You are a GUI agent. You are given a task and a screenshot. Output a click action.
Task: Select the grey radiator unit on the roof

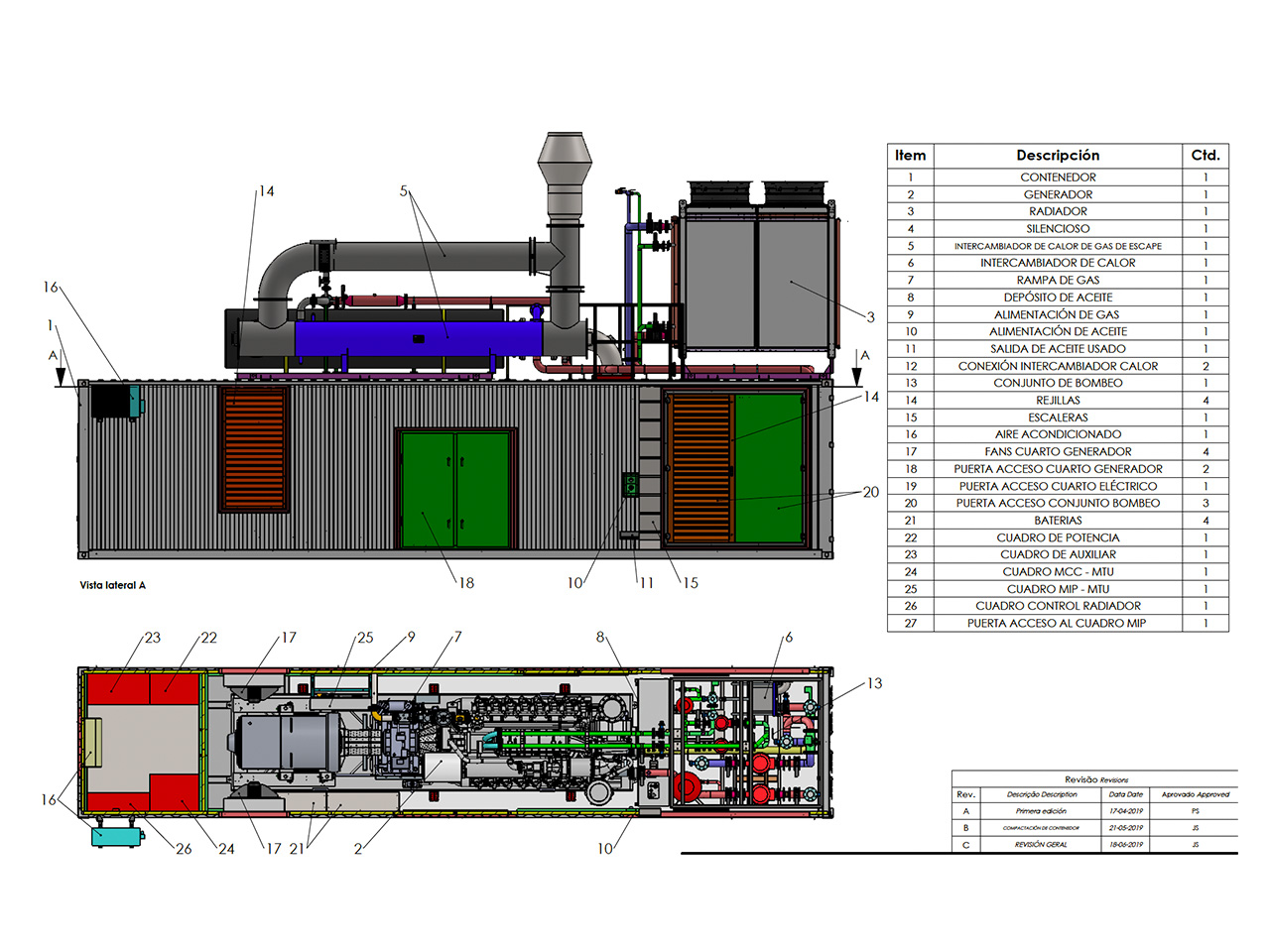(x=757, y=280)
